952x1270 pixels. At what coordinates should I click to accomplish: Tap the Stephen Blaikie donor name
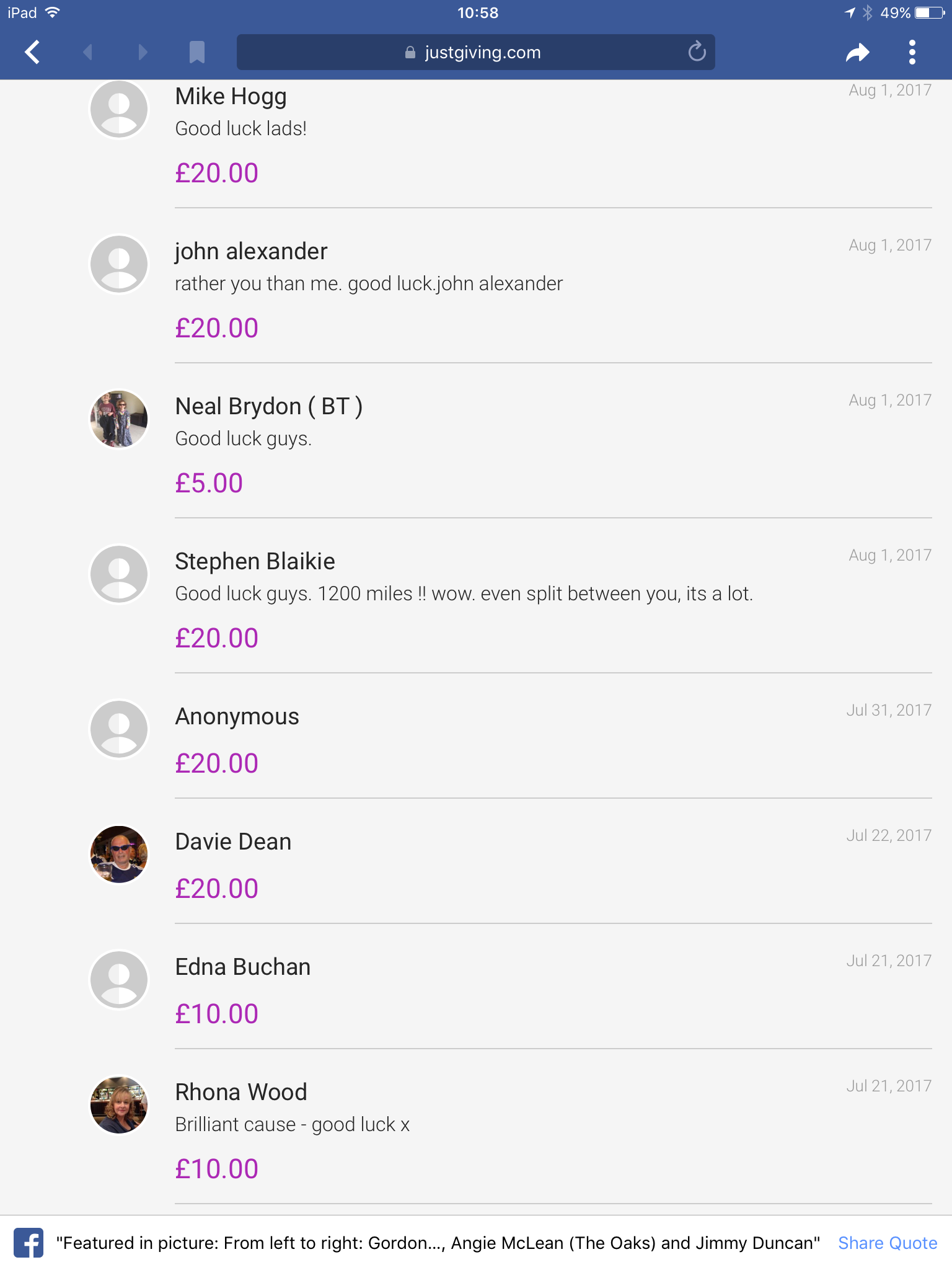[255, 561]
